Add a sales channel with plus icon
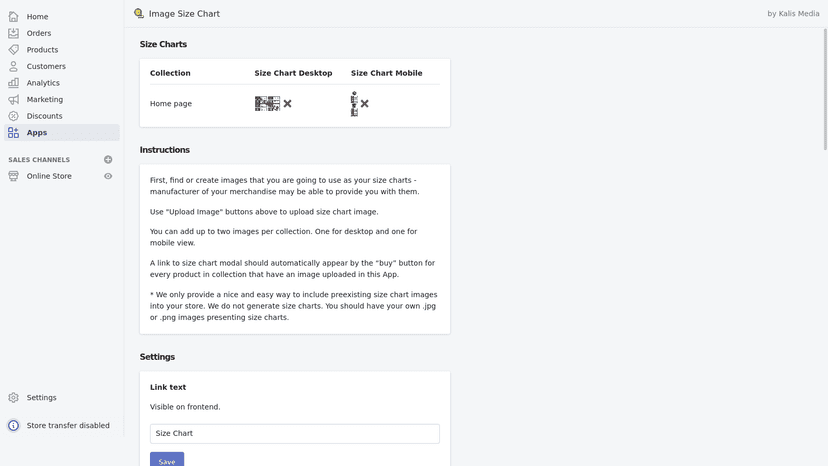The image size is (828, 466). (108, 160)
